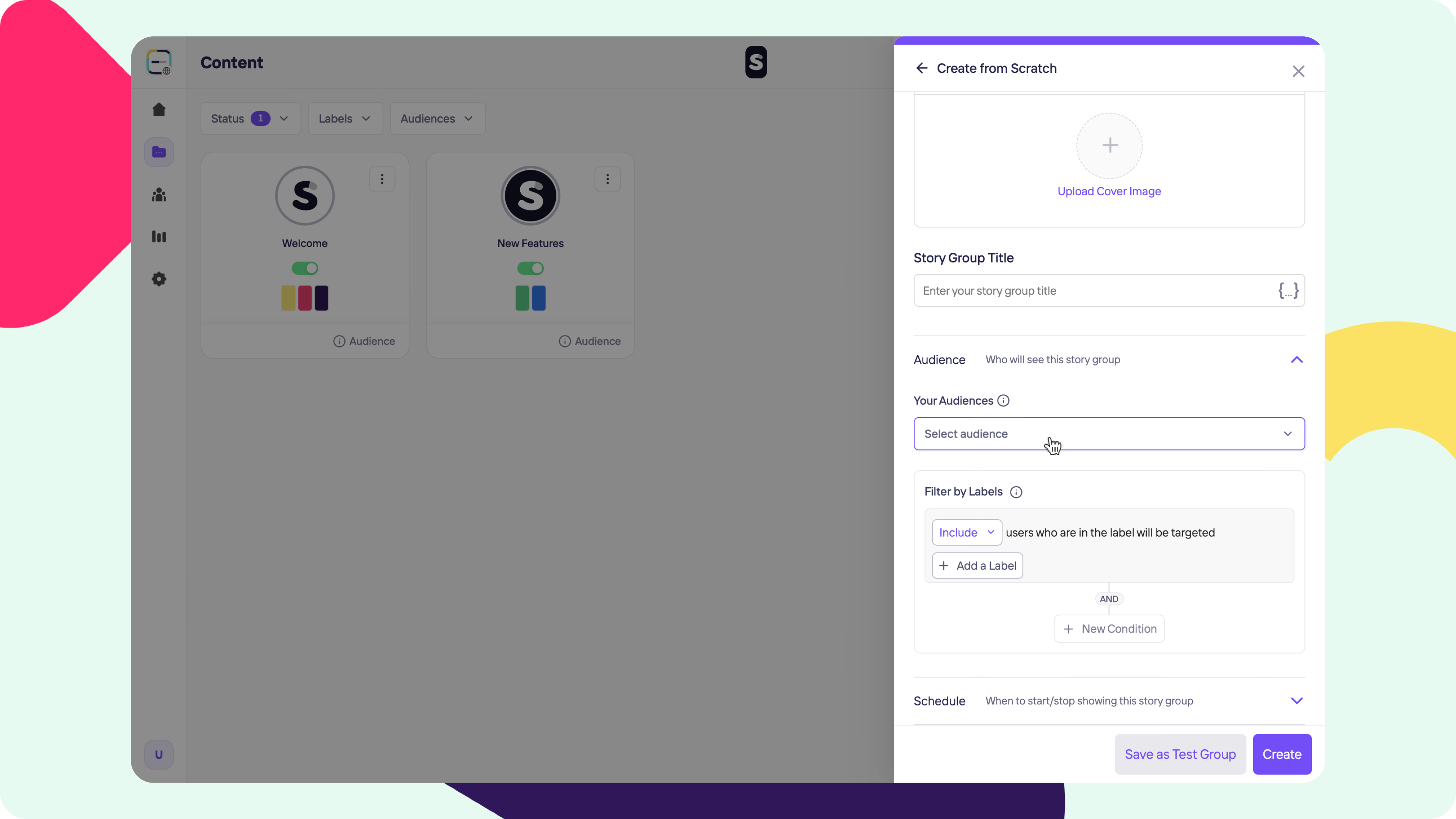Image resolution: width=1456 pixels, height=819 pixels.
Task: Open the Analytics bar chart sidebar icon
Action: pos(159,236)
